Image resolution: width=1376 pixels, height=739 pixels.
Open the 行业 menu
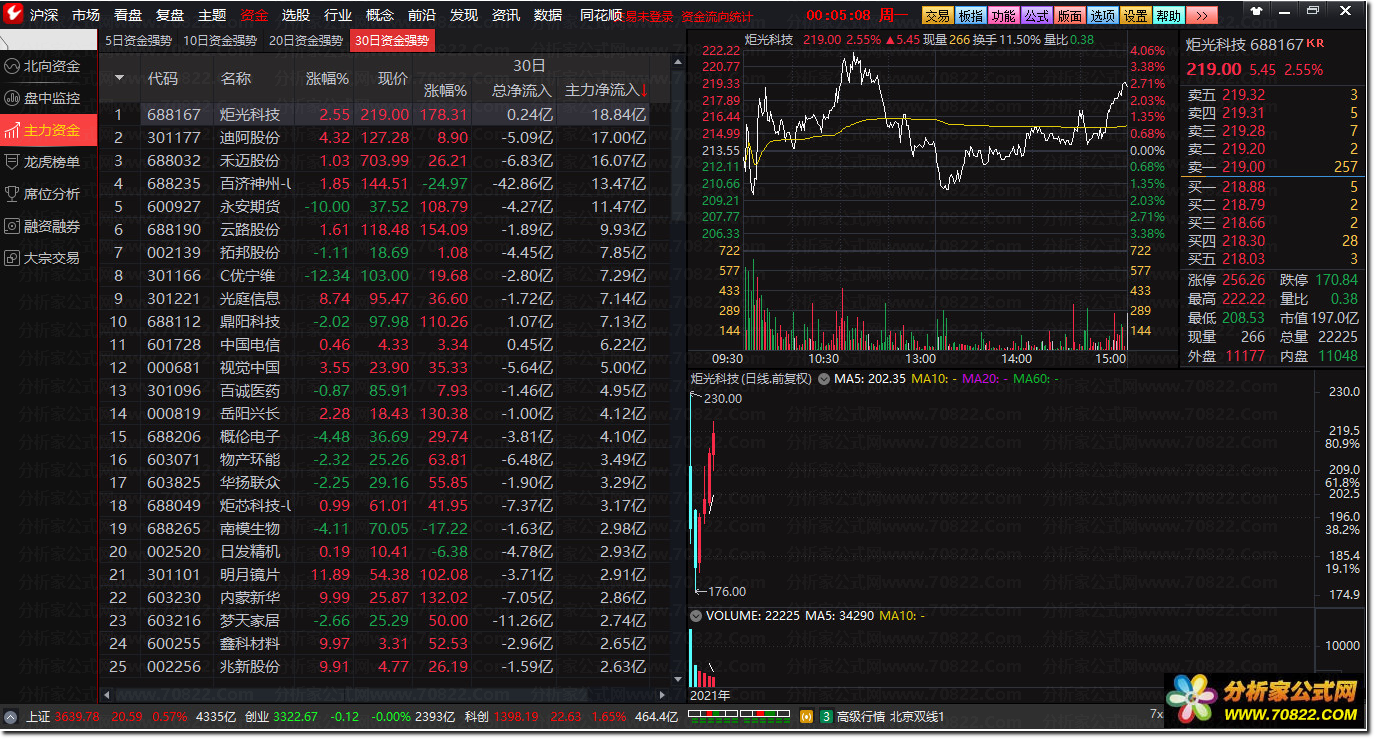pos(338,15)
